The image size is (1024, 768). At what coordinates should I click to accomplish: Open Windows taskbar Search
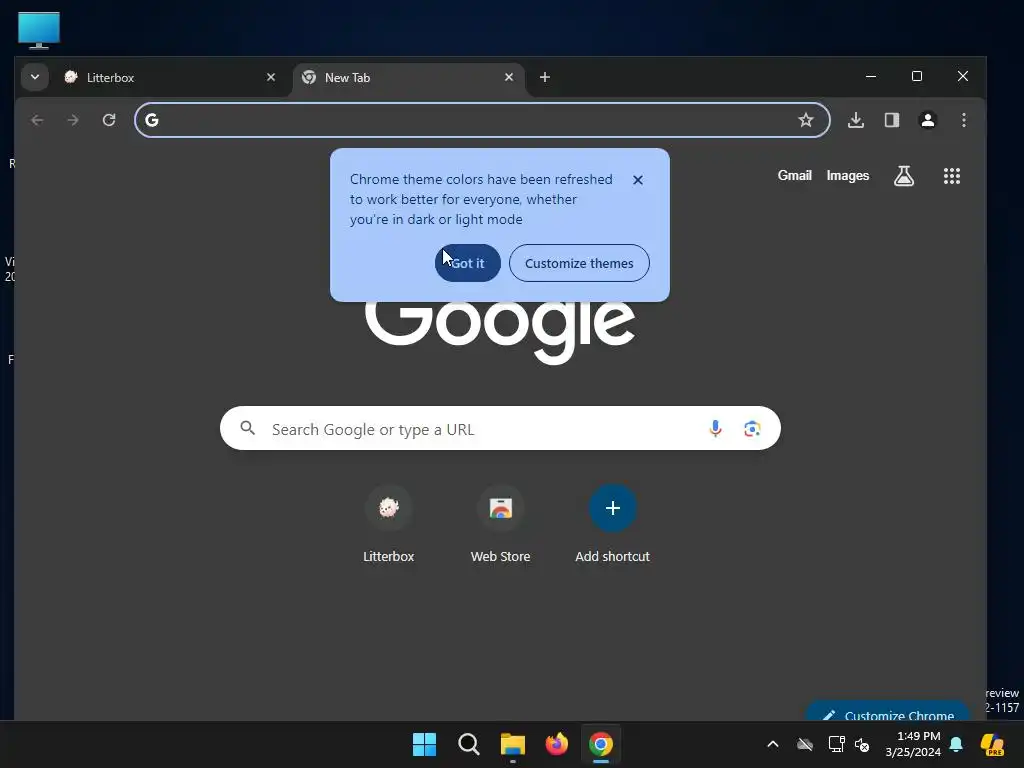[x=469, y=744]
